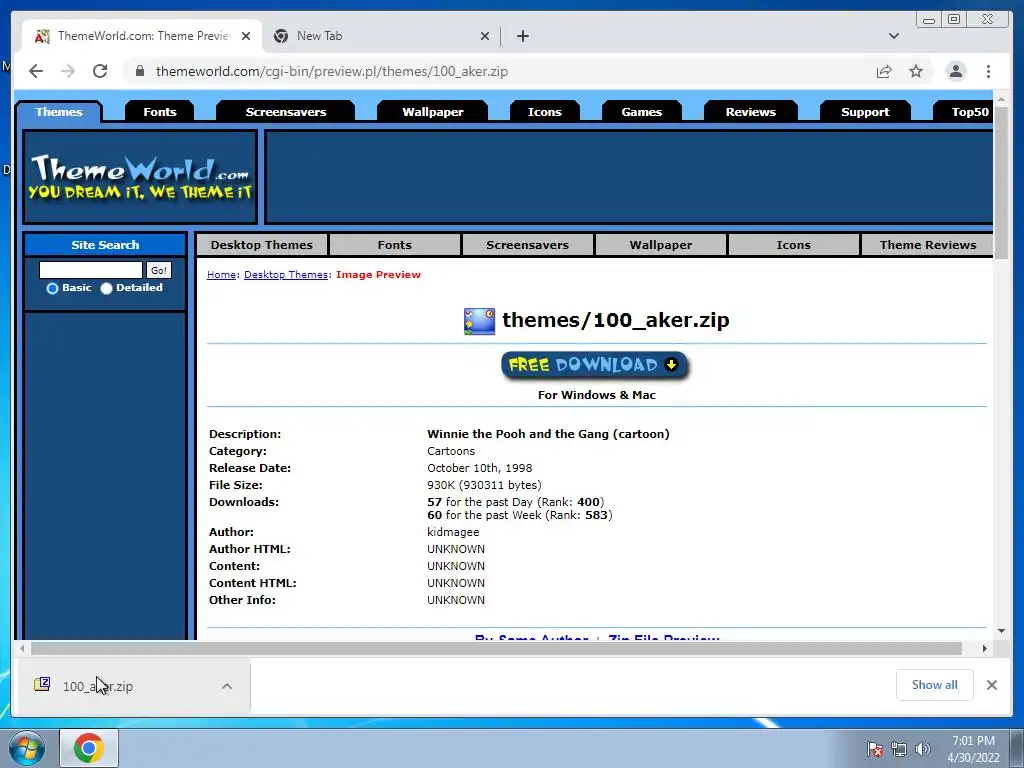Open Icons gray menu button
This screenshot has height=768, width=1024.
click(793, 245)
